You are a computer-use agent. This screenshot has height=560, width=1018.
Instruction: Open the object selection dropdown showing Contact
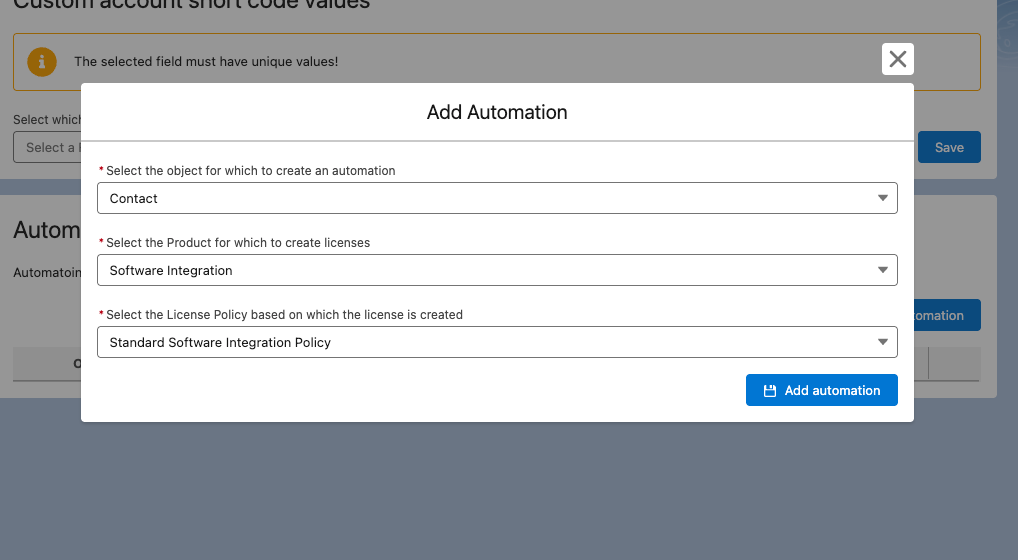(496, 198)
